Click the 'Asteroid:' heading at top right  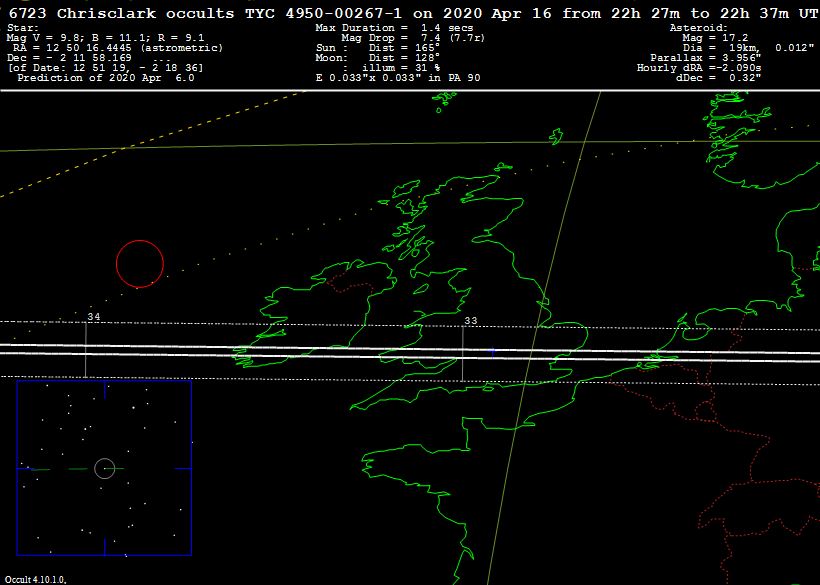pyautogui.click(x=698, y=28)
